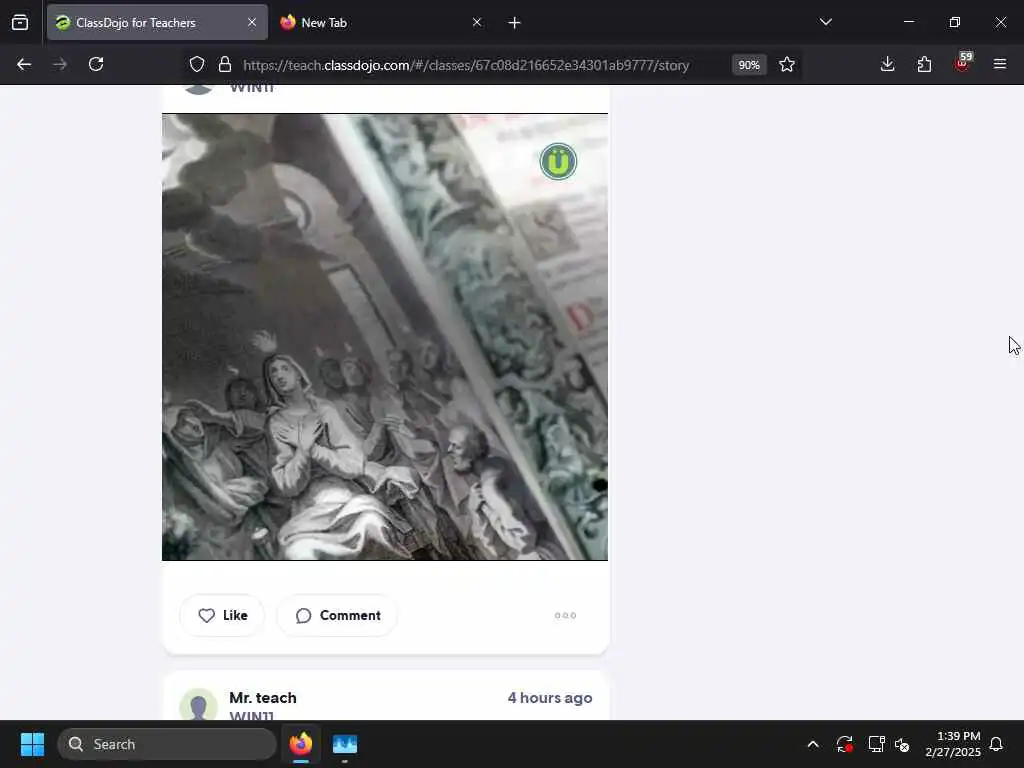
Task: Click Mr. teach profile avatar
Action: (199, 704)
